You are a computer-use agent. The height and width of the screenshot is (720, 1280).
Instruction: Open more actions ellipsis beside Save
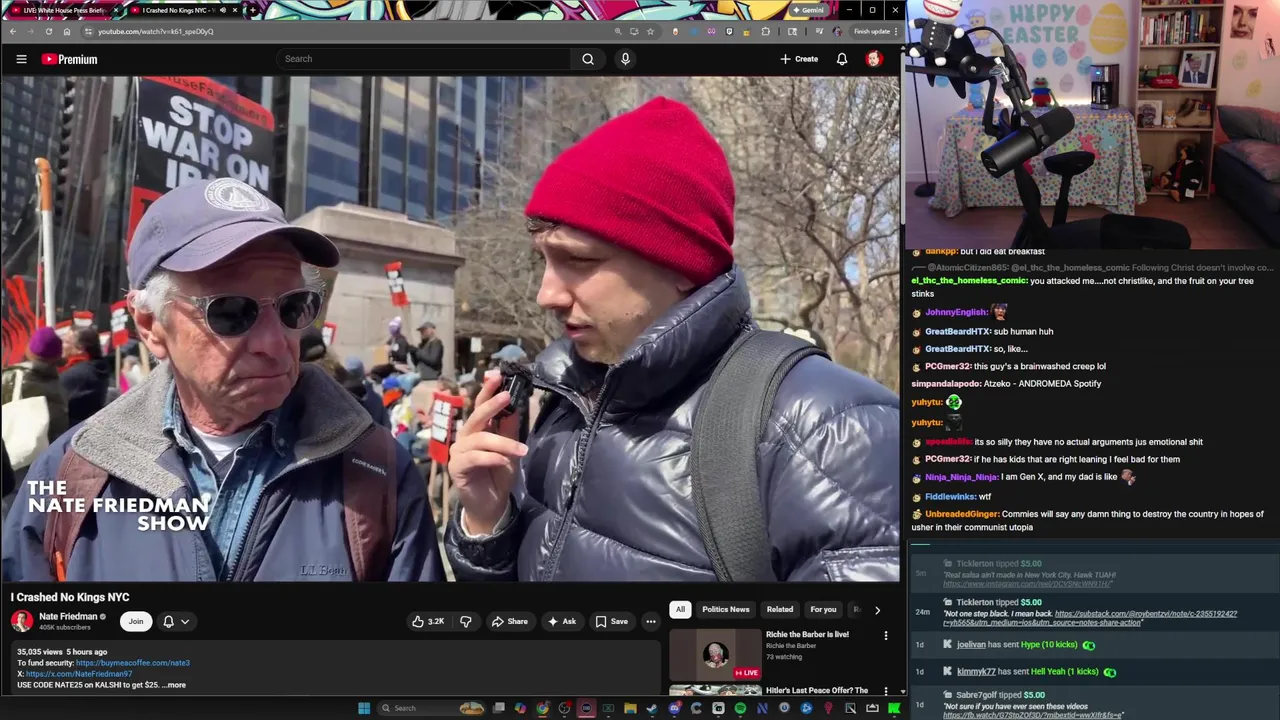click(x=650, y=622)
